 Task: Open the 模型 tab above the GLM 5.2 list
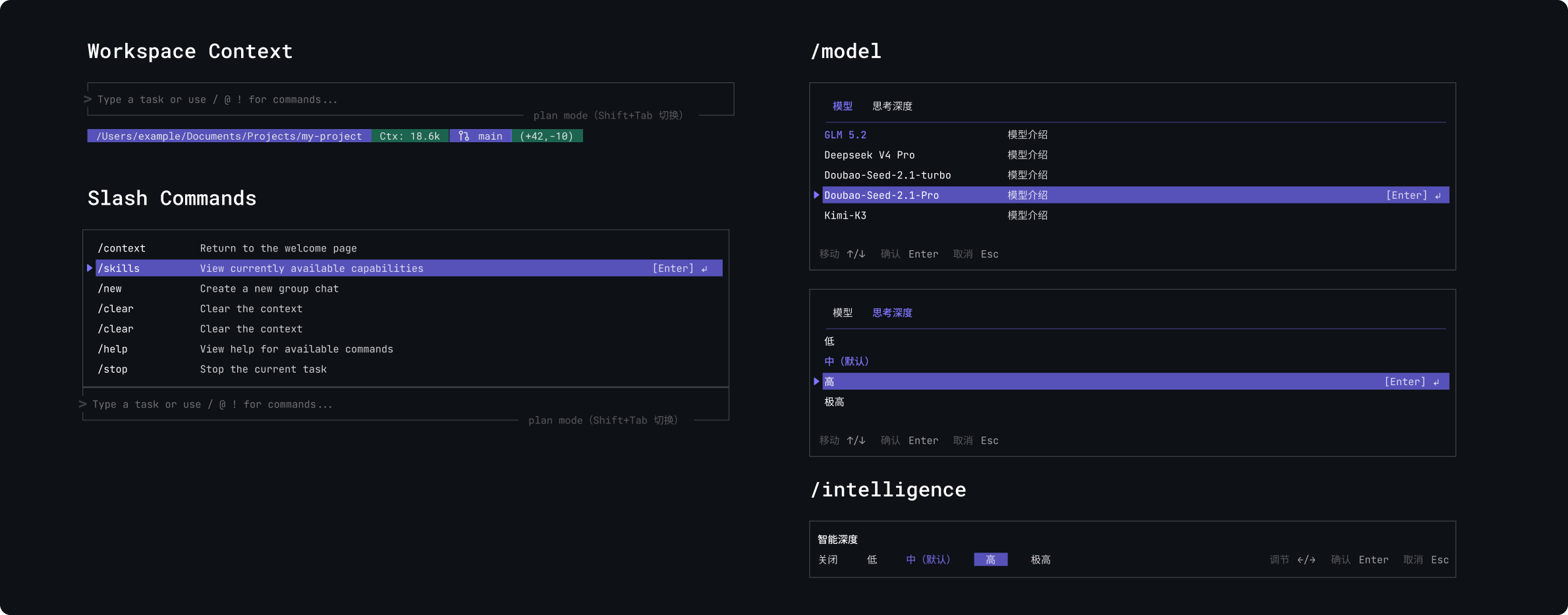[x=843, y=106]
